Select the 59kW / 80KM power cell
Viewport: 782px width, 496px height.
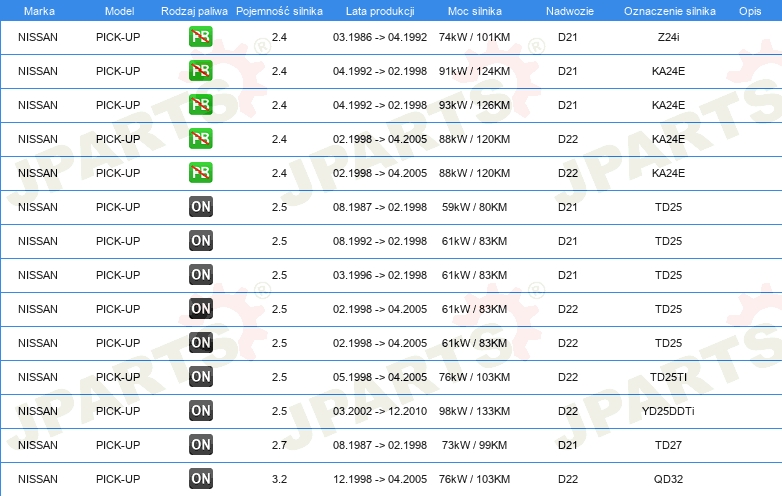pyautogui.click(x=474, y=207)
